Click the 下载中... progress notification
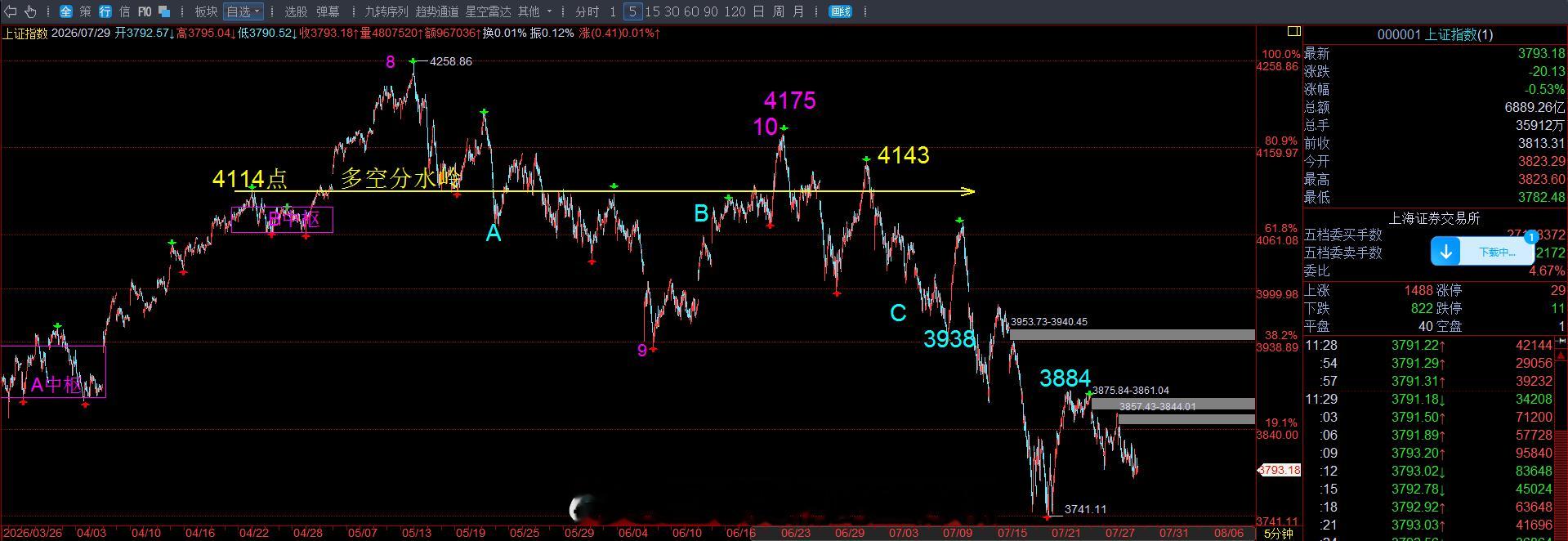 pyautogui.click(x=1497, y=253)
